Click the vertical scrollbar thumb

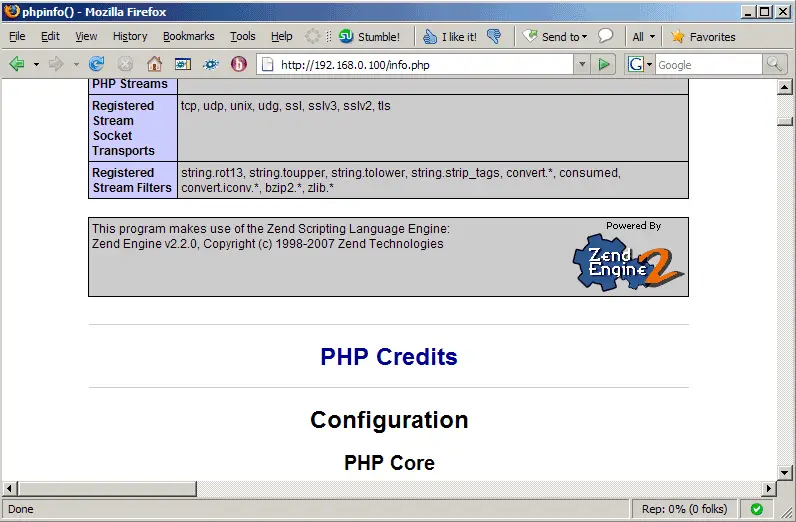point(785,121)
